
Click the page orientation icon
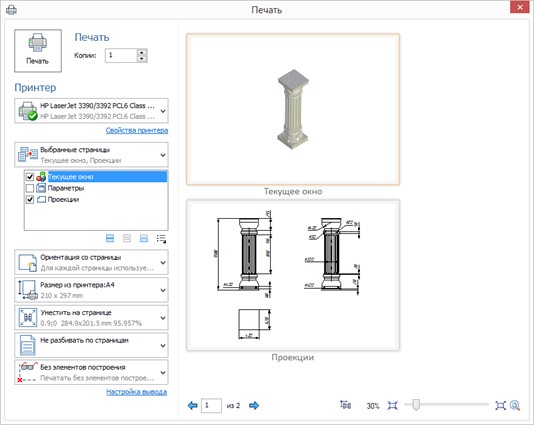28,262
